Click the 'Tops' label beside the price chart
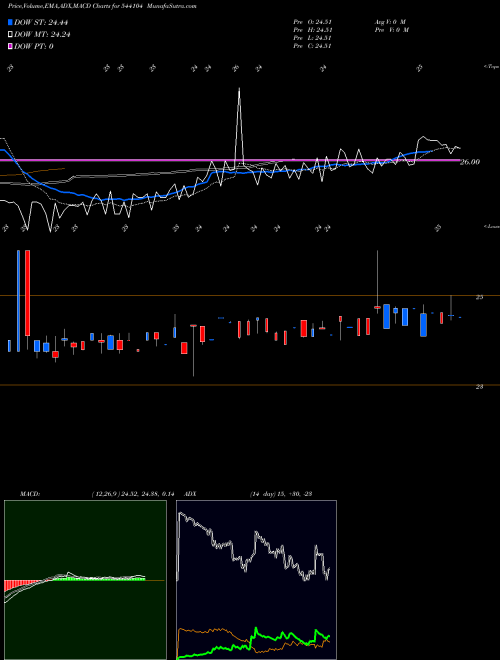This screenshot has height=660, width=500. click(x=491, y=67)
